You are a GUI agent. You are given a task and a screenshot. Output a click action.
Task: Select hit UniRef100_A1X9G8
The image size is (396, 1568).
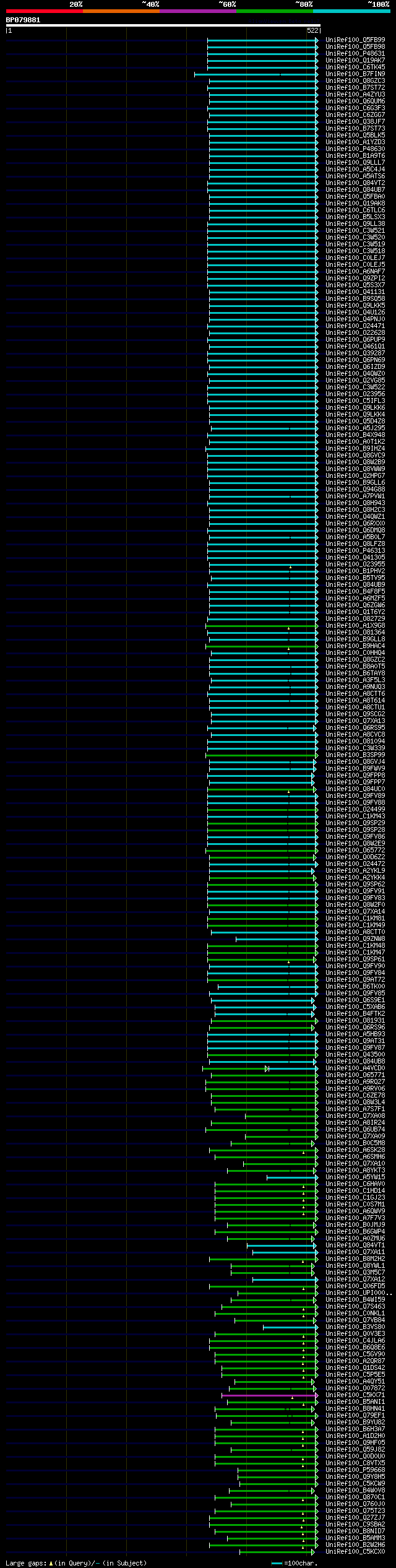355,625
